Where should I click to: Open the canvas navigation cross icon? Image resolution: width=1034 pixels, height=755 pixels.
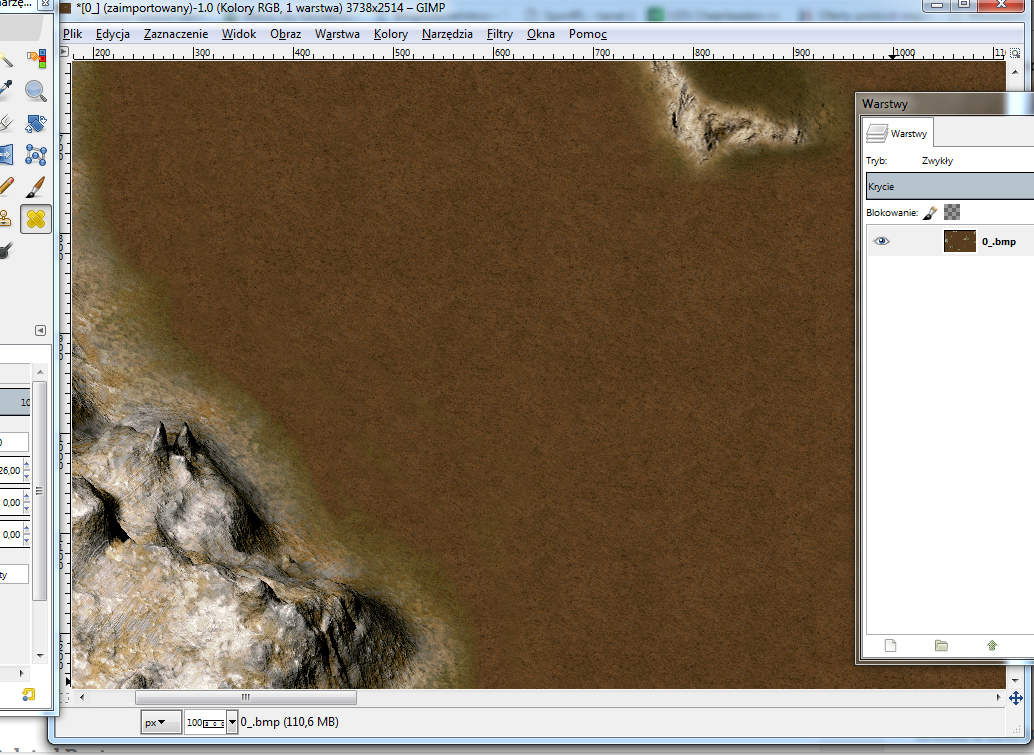tap(1016, 698)
